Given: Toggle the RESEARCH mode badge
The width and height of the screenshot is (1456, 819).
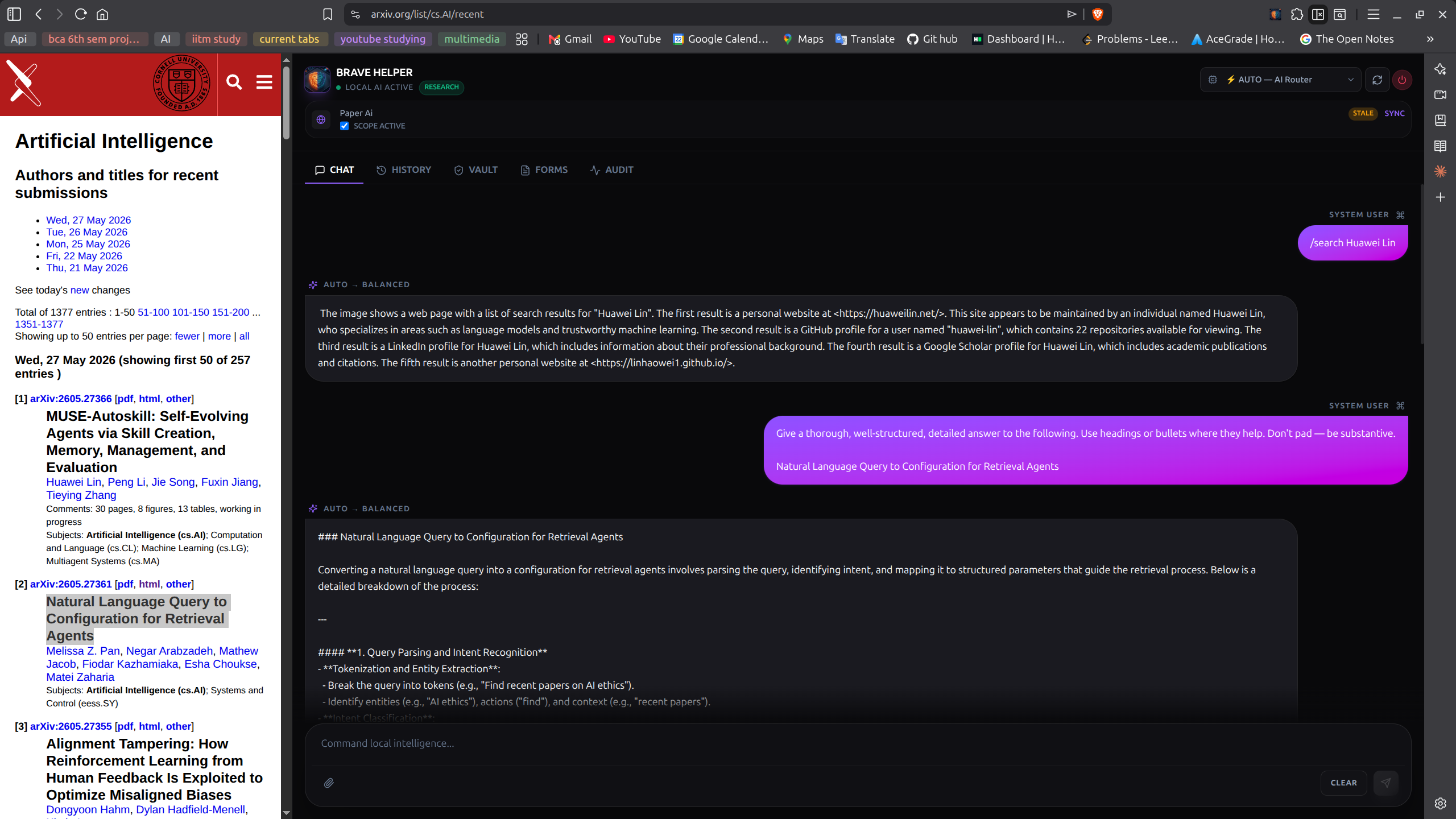Looking at the screenshot, I should point(441,87).
